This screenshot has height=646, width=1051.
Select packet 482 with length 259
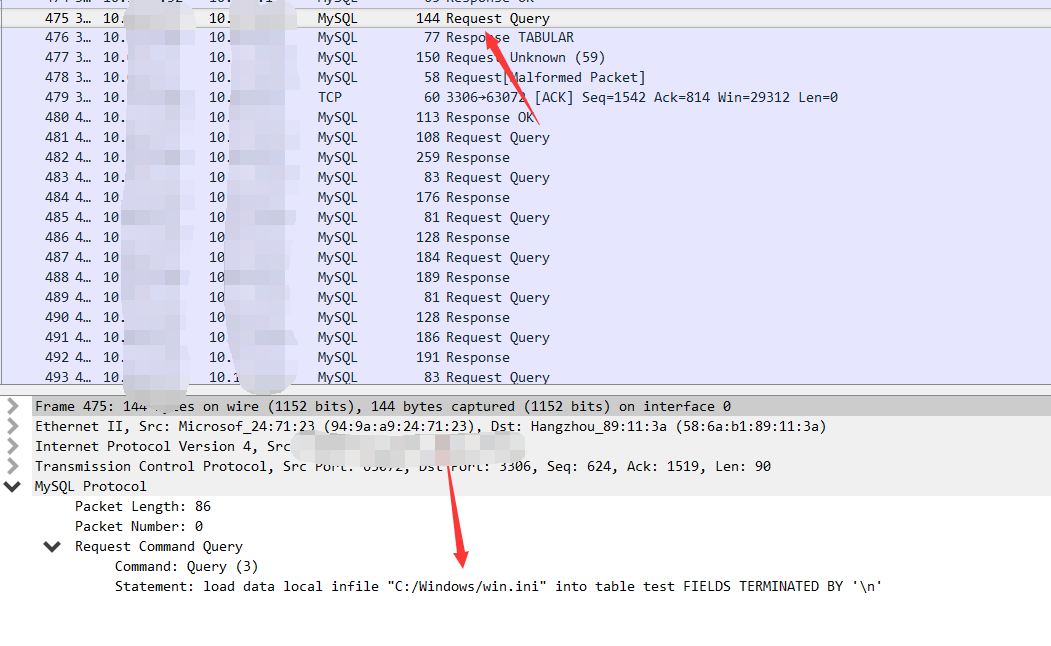point(526,157)
